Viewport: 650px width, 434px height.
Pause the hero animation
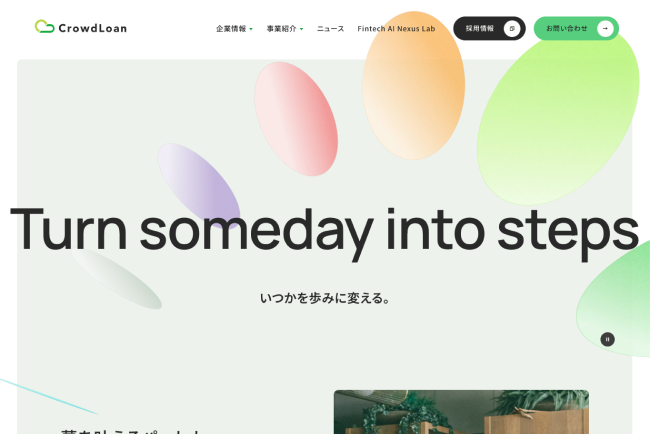pyautogui.click(x=607, y=339)
